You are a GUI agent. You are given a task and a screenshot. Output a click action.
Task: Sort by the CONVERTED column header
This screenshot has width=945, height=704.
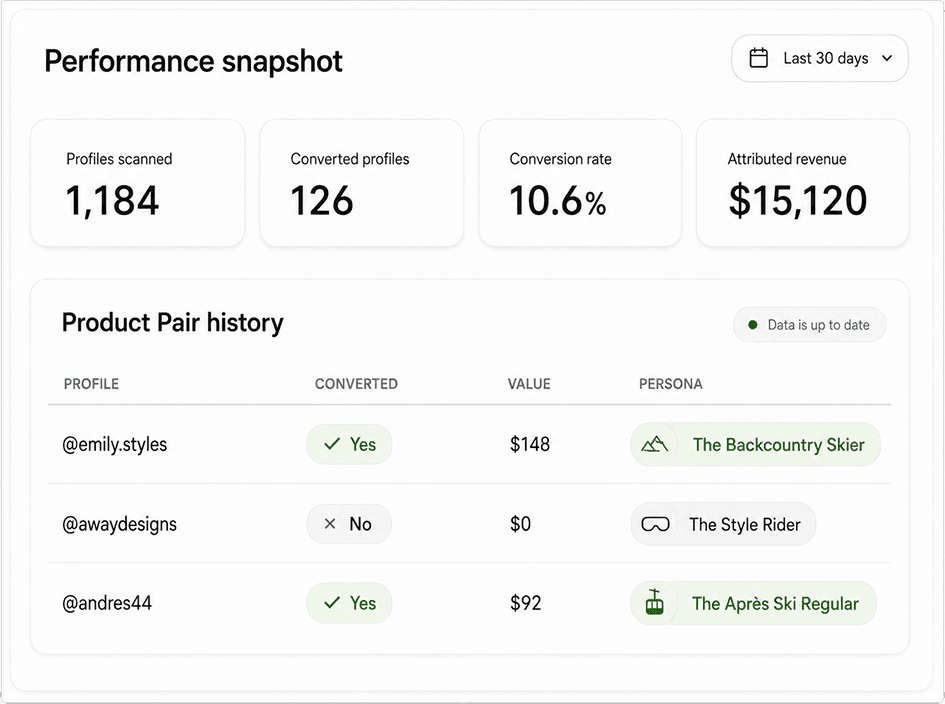click(x=356, y=384)
